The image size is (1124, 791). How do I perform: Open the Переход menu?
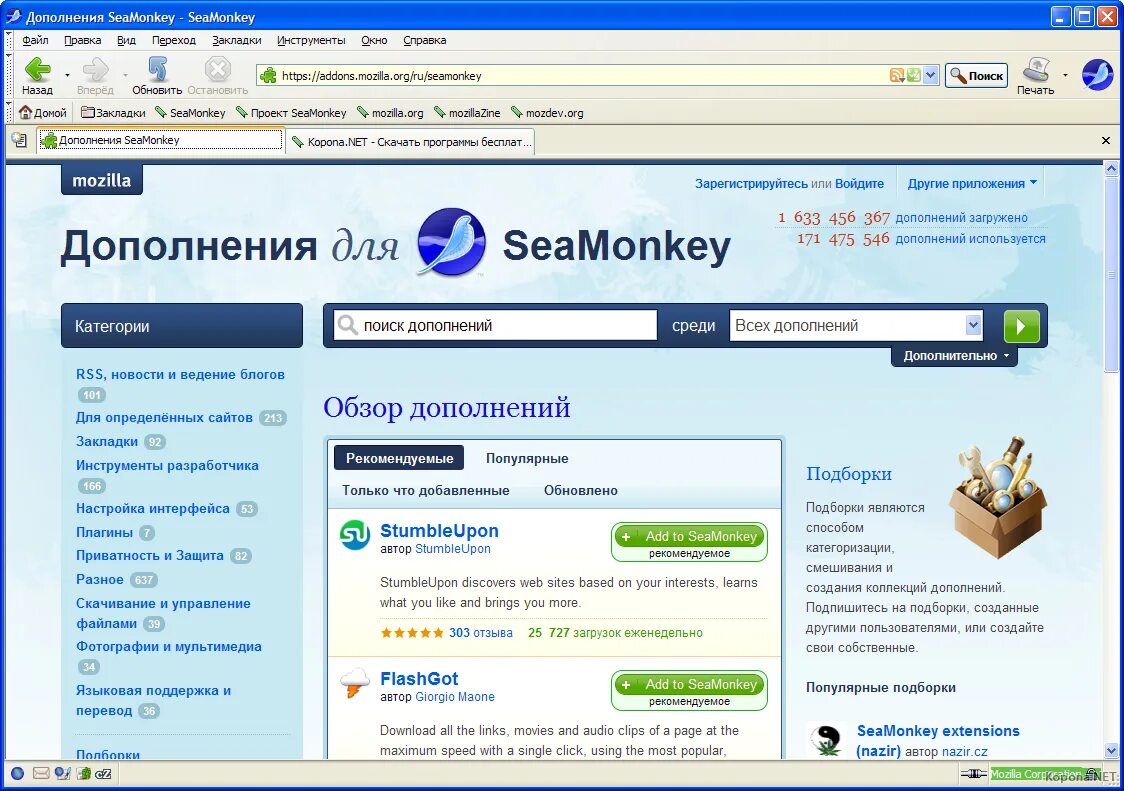click(173, 40)
